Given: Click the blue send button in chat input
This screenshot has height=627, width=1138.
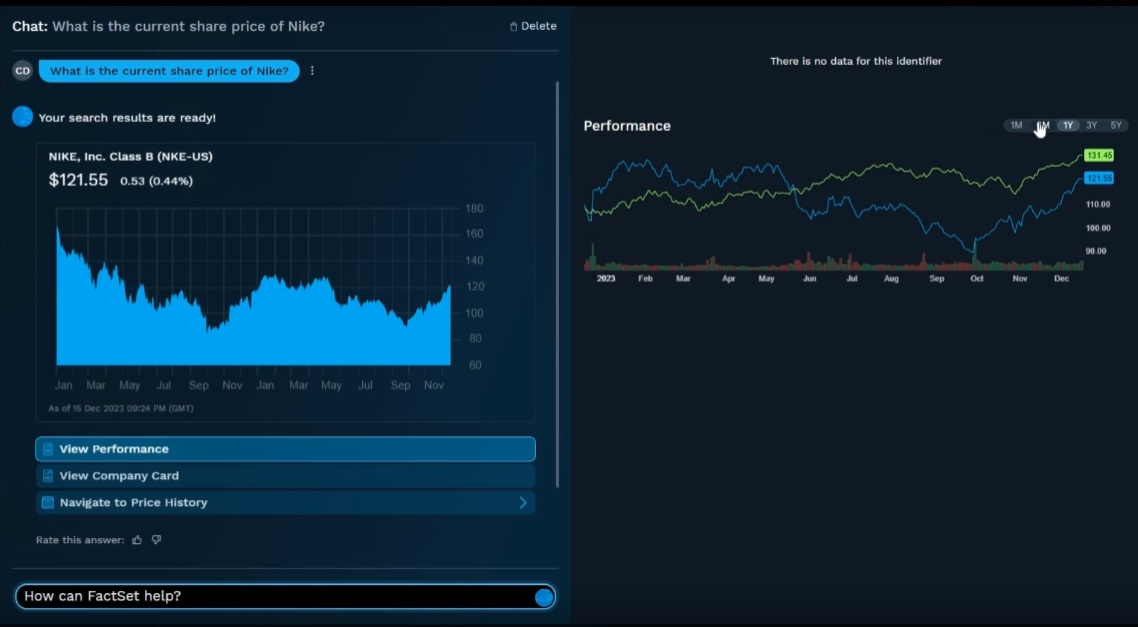Looking at the screenshot, I should click(544, 597).
